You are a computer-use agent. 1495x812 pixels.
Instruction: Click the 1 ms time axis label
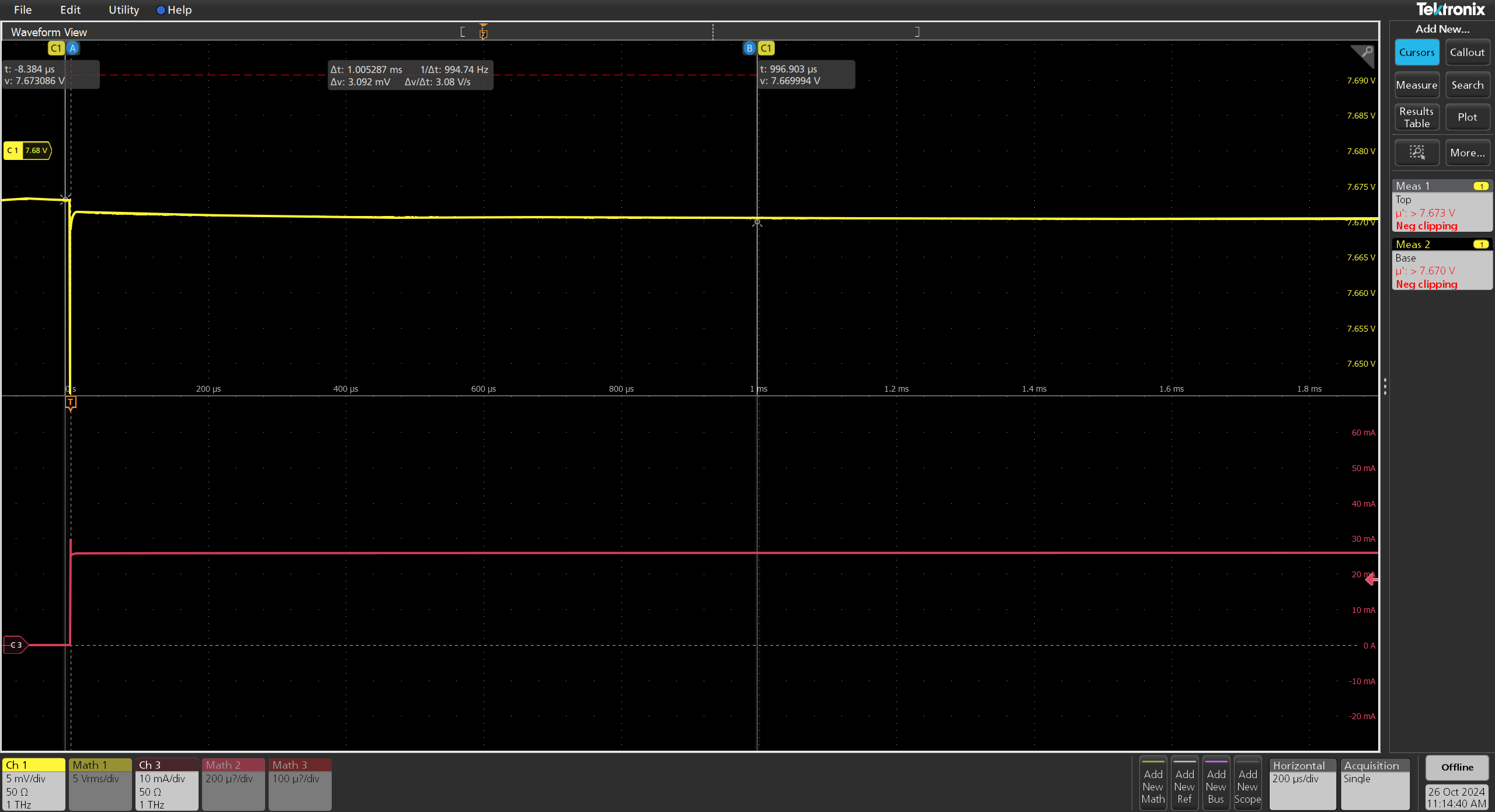point(759,389)
